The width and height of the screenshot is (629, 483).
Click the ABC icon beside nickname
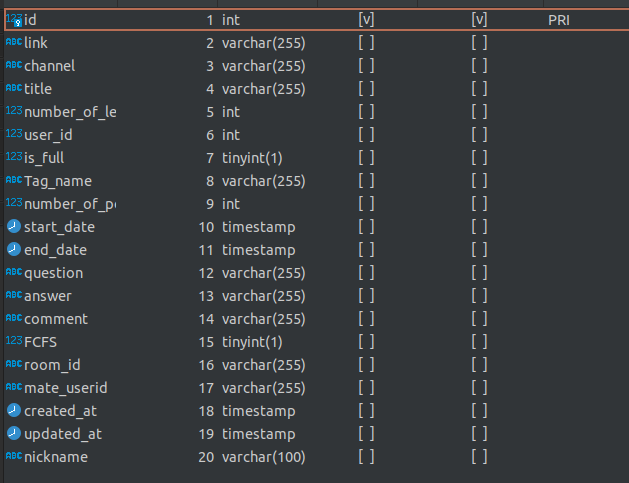[x=14, y=456]
